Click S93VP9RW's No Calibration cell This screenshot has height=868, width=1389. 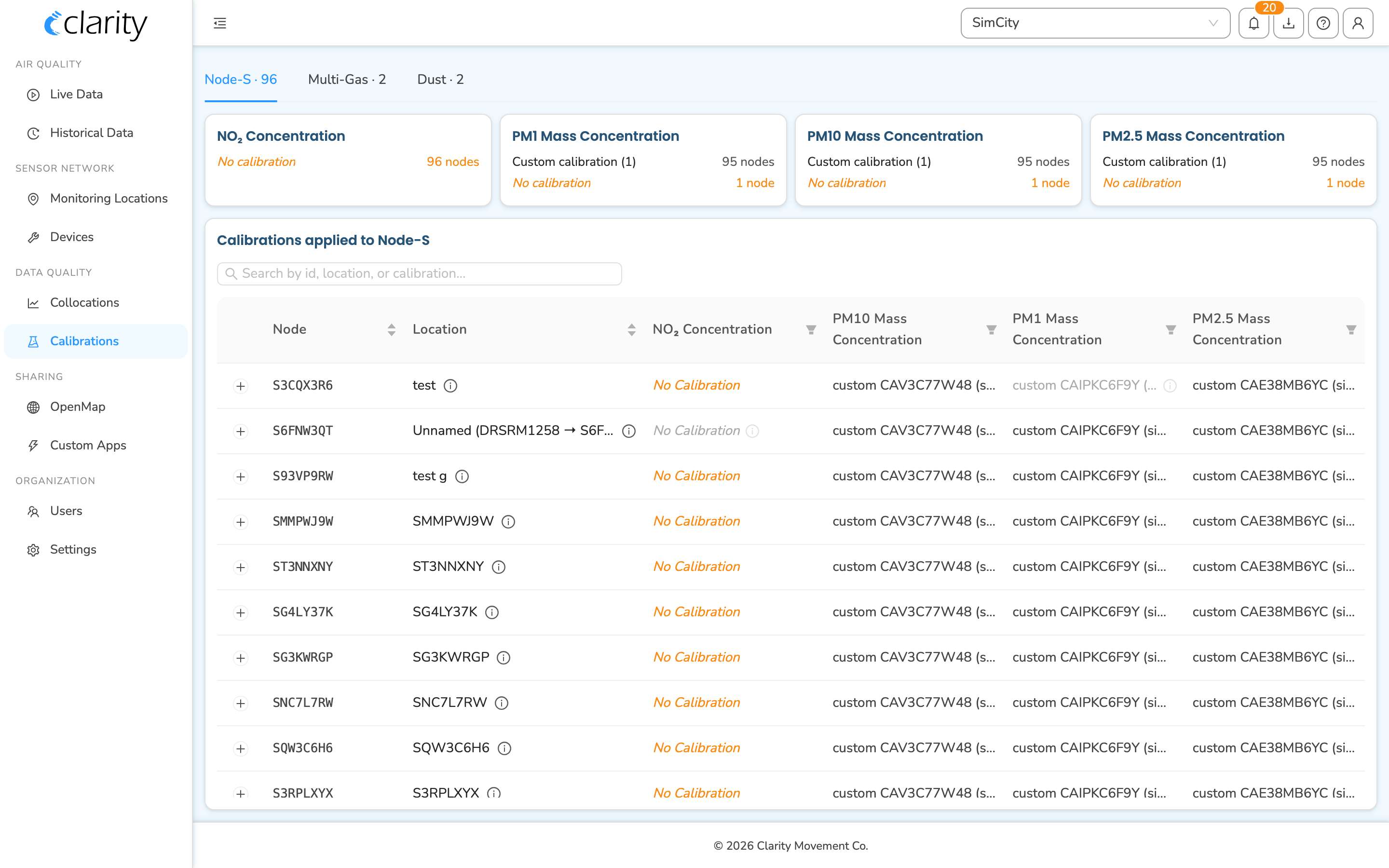point(696,476)
